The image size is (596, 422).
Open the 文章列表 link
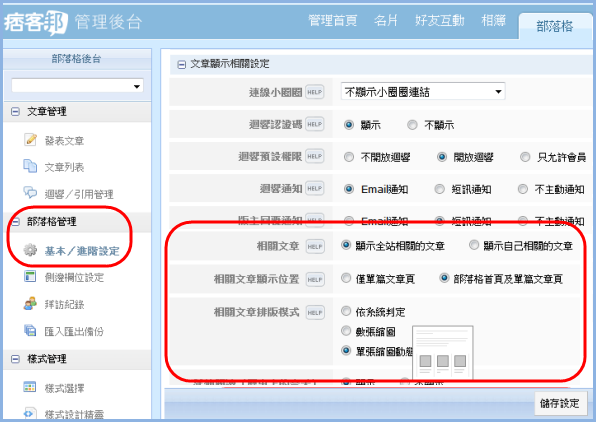pos(64,167)
